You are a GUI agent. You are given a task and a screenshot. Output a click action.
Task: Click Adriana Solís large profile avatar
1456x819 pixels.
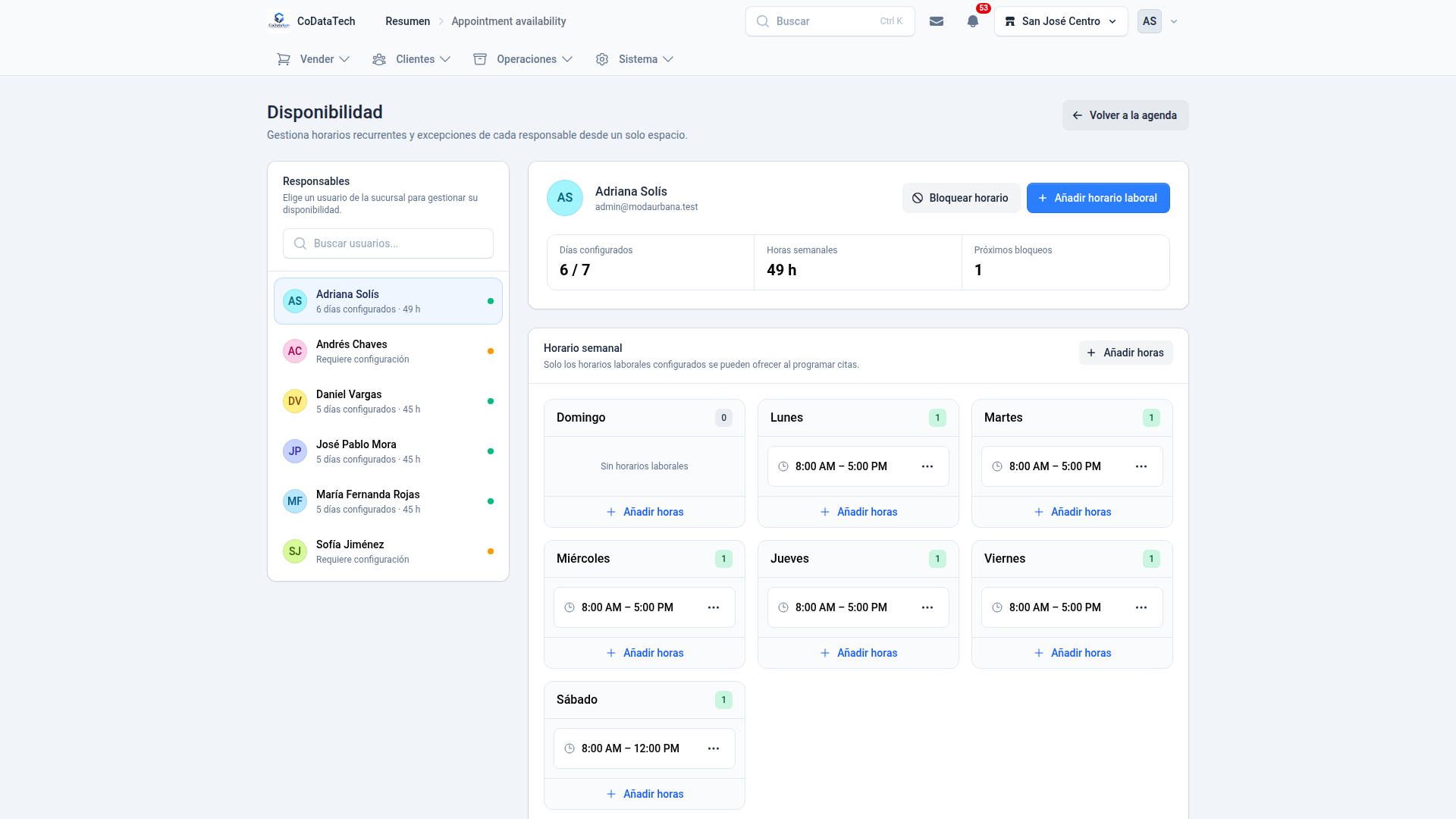point(565,198)
